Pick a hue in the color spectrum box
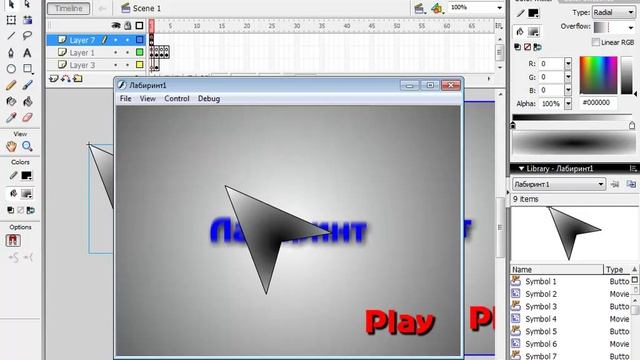640x360 pixels. pyautogui.click(x=598, y=75)
